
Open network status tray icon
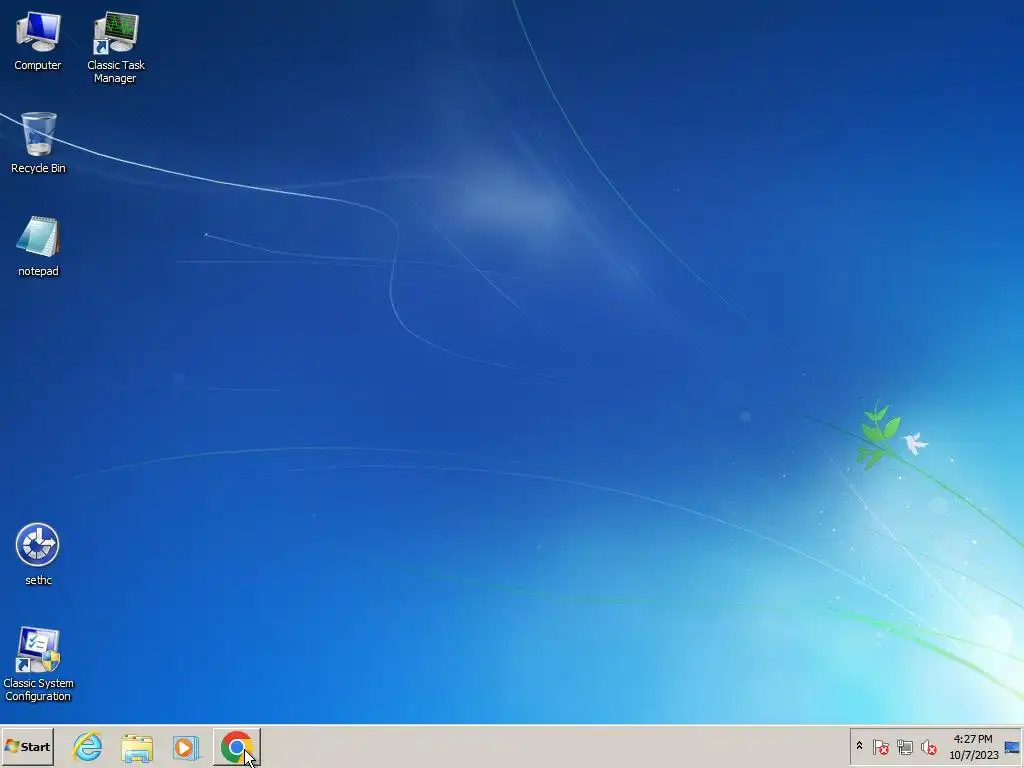pyautogui.click(x=904, y=746)
